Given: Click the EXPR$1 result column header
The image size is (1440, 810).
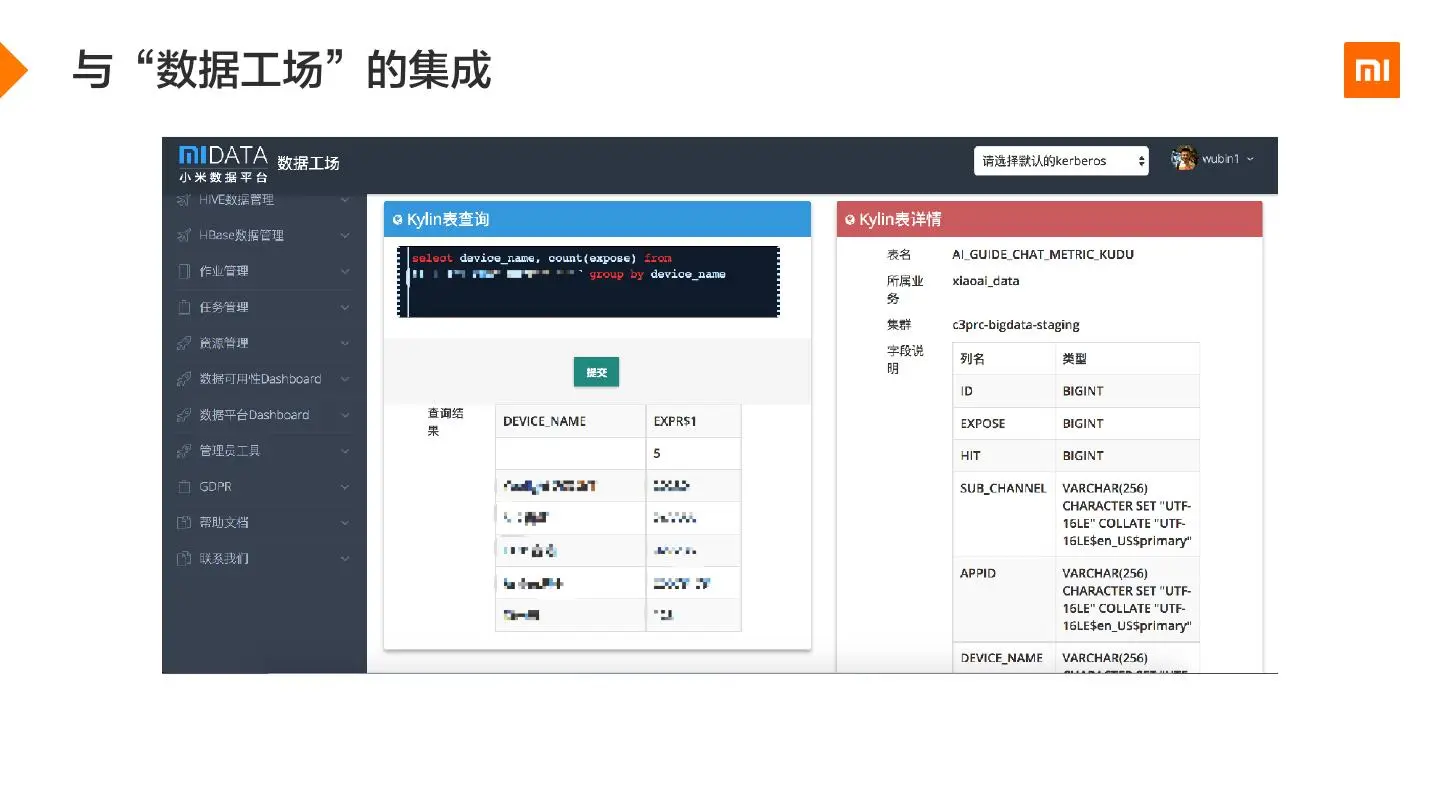Looking at the screenshot, I should (675, 421).
